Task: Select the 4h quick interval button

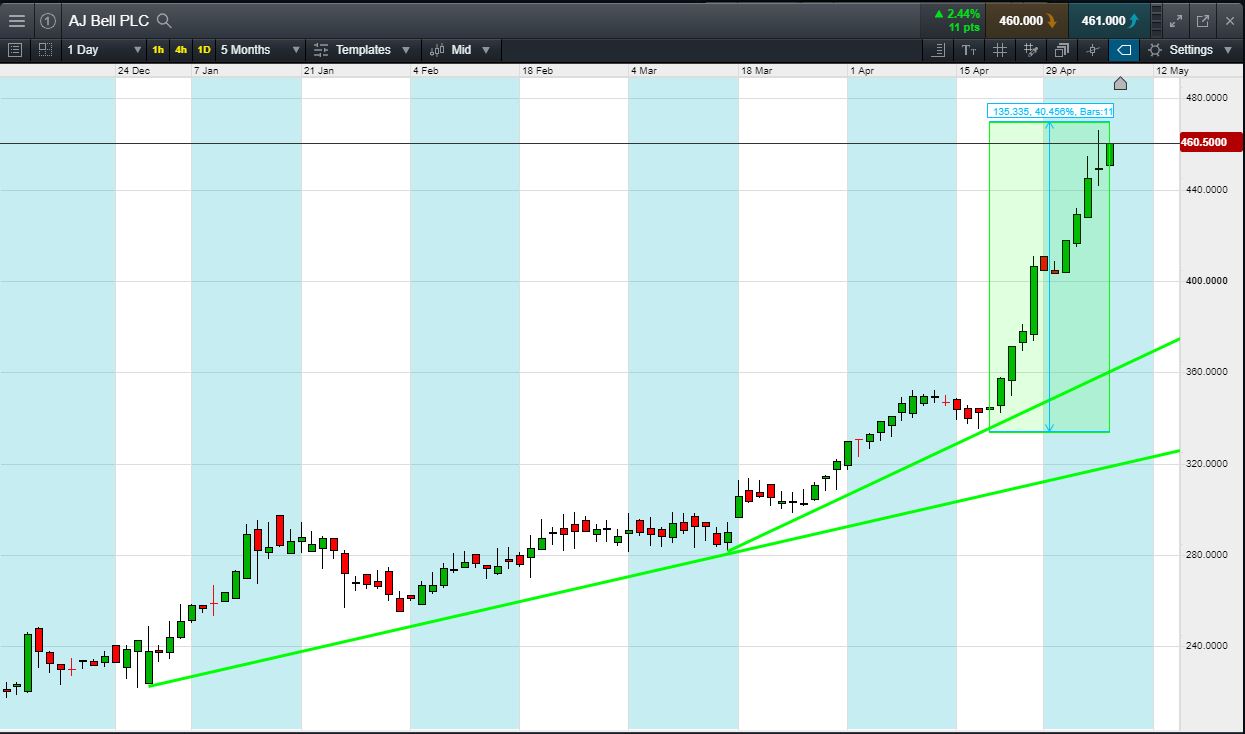Action: click(181, 50)
